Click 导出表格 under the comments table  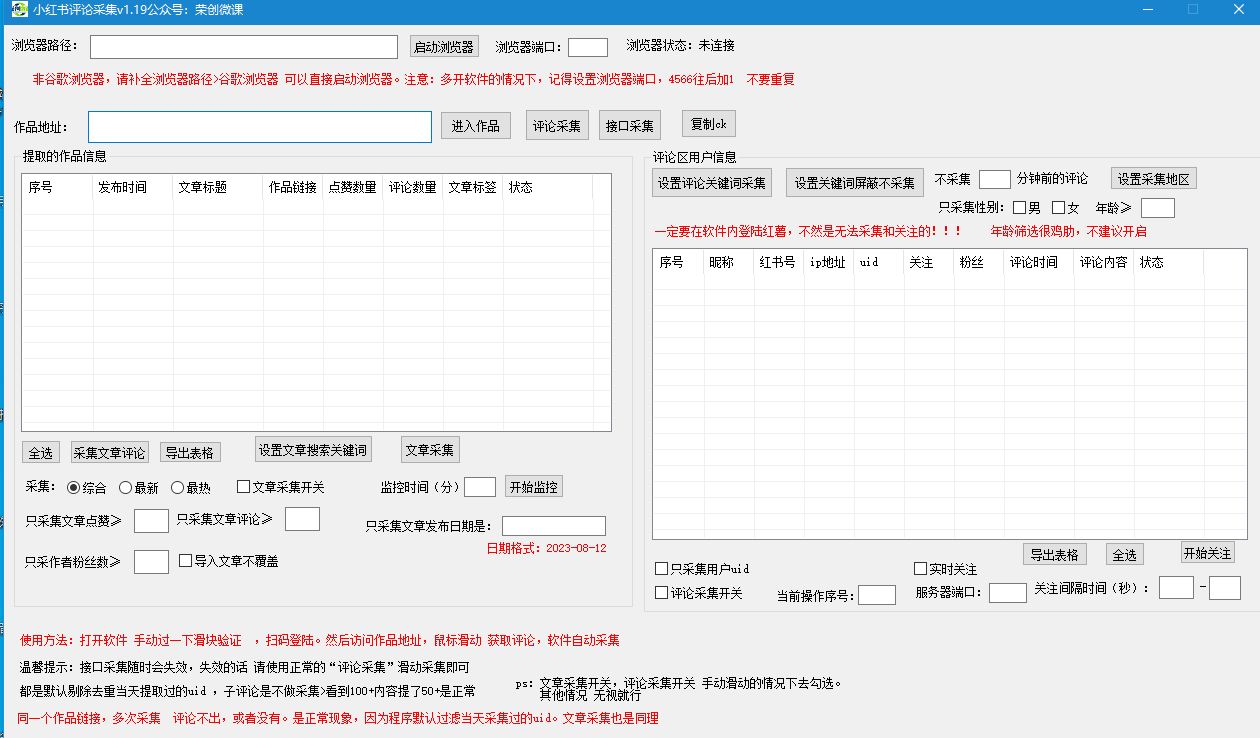pyautogui.click(x=1055, y=555)
